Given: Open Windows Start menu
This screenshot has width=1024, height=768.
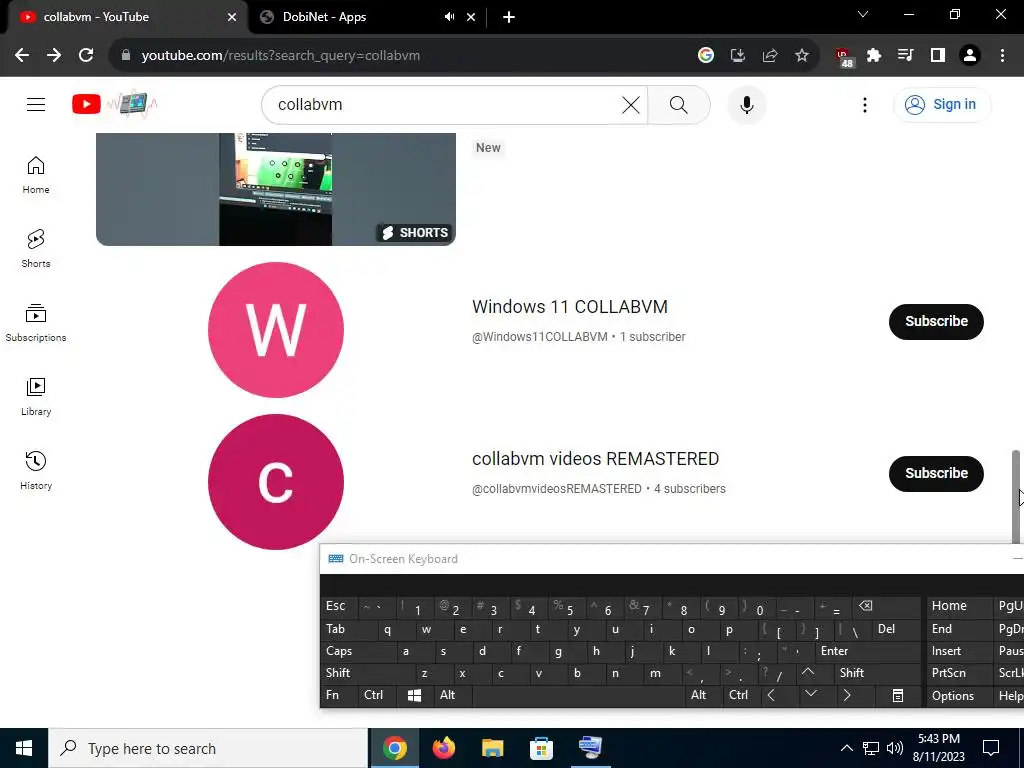Looking at the screenshot, I should pyautogui.click(x=24, y=748).
